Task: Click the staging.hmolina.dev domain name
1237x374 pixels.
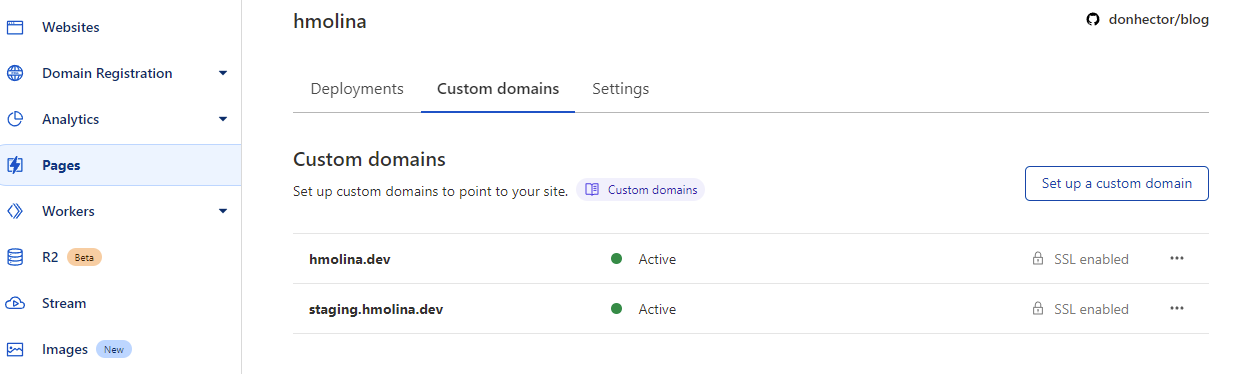Action: click(376, 309)
